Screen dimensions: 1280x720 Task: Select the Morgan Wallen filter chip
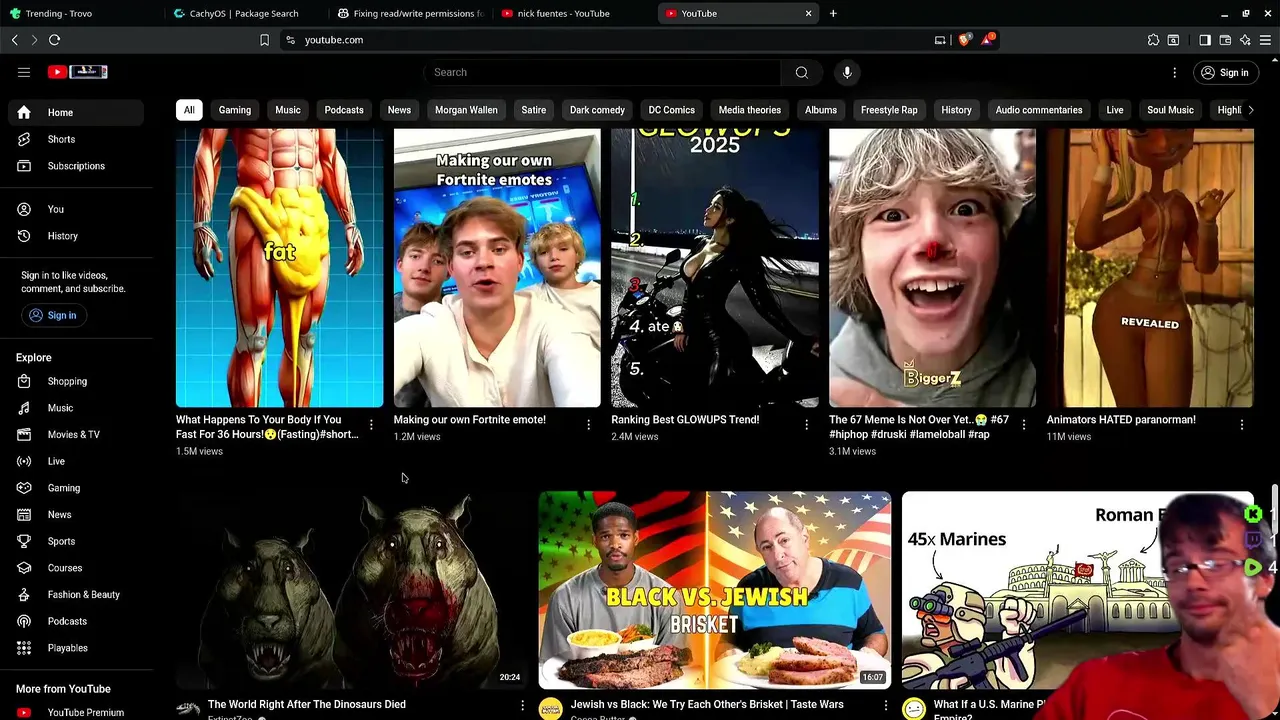point(466,110)
